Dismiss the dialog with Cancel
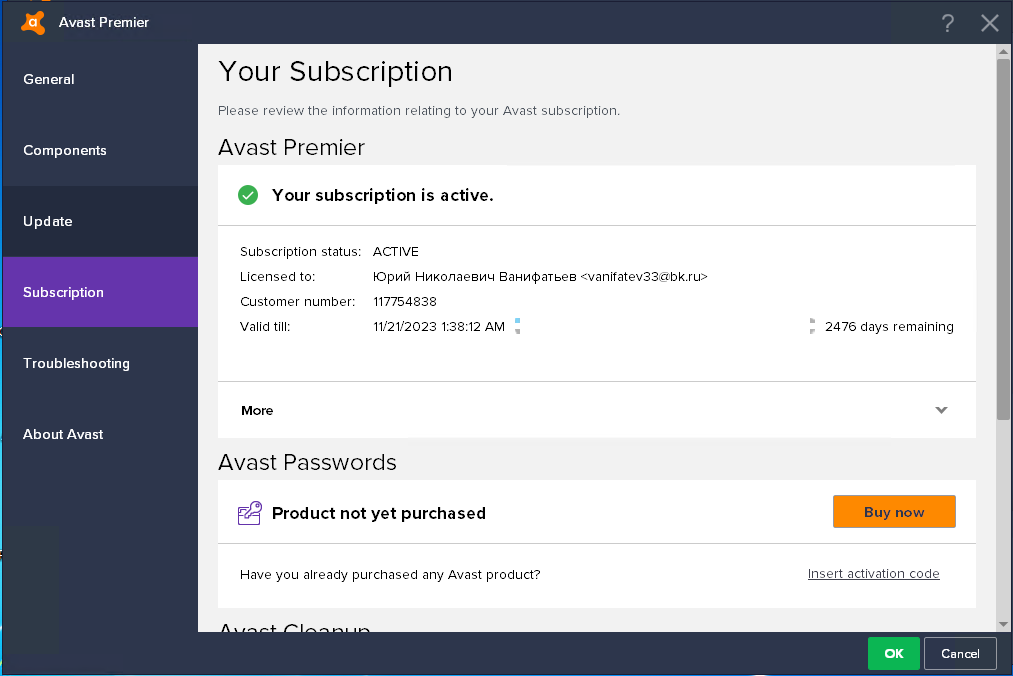1013x676 pixels. pyautogui.click(x=960, y=653)
